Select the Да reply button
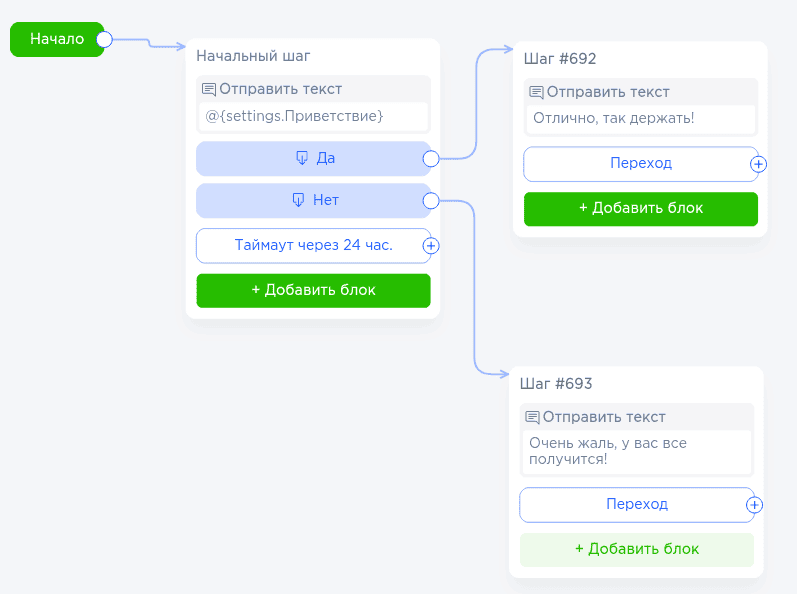 pos(313,158)
